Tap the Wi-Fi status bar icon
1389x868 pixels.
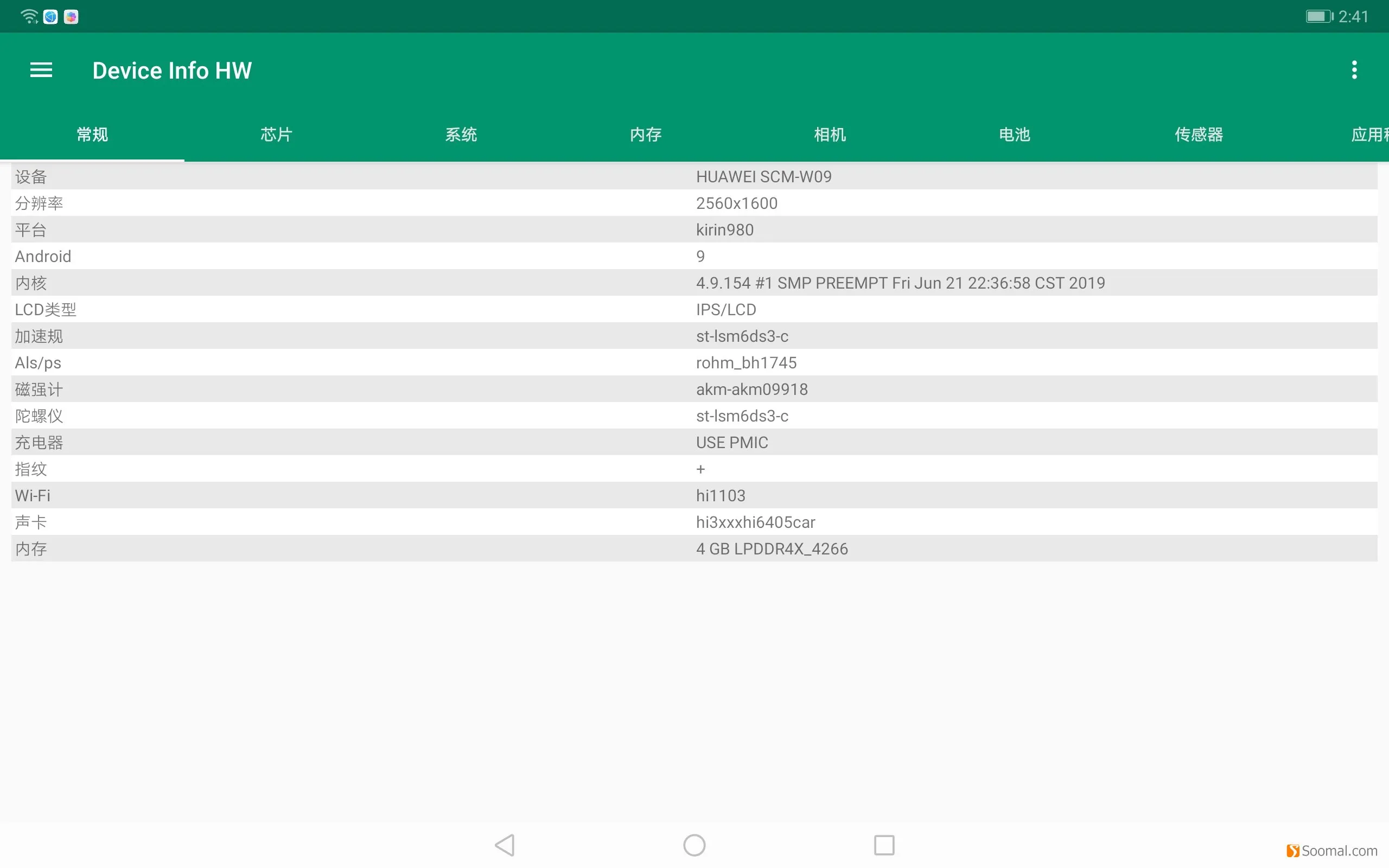29,17
